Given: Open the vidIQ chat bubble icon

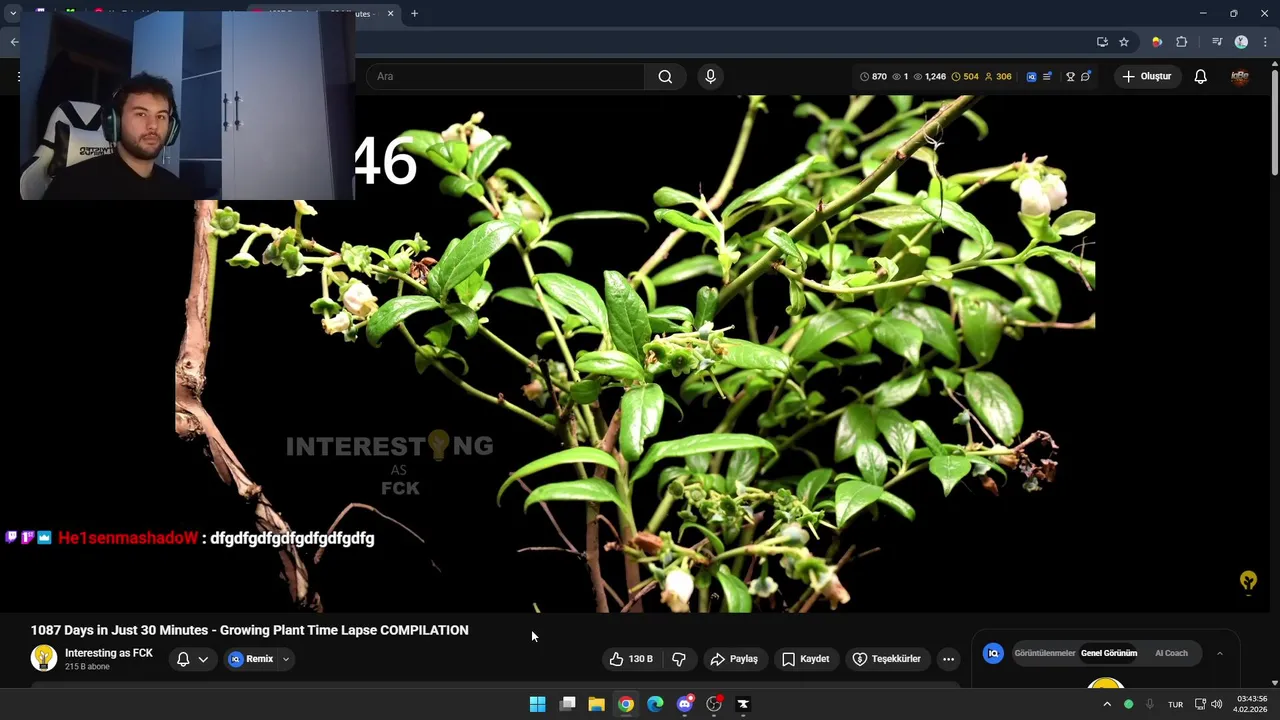Looking at the screenshot, I should (x=1085, y=77).
